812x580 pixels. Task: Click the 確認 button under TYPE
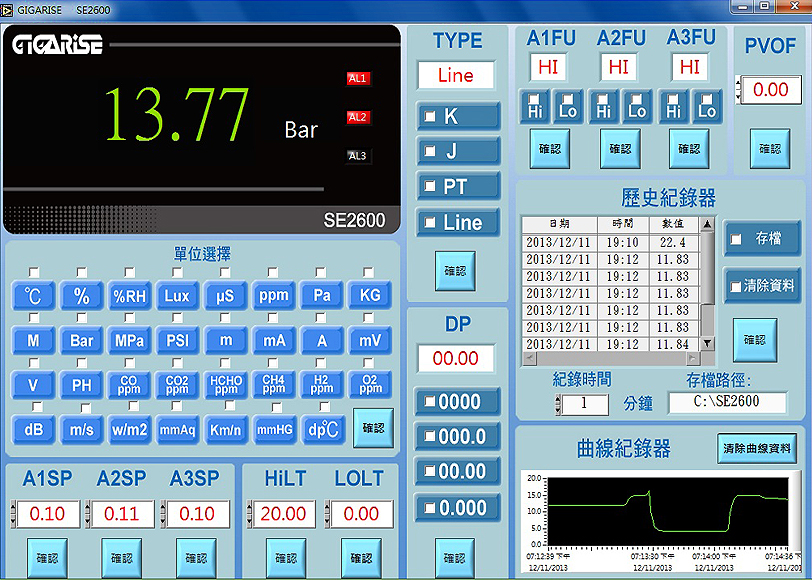pyautogui.click(x=455, y=271)
